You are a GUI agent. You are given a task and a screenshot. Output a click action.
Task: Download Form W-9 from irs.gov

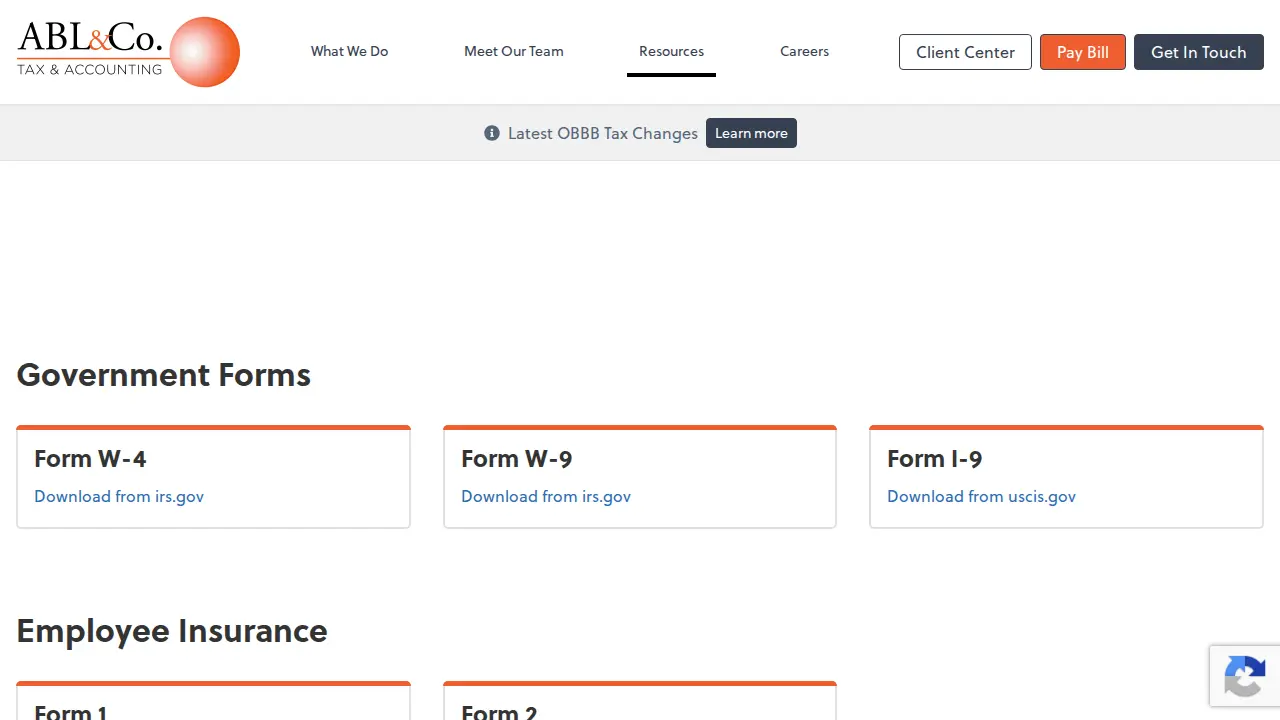[546, 496]
